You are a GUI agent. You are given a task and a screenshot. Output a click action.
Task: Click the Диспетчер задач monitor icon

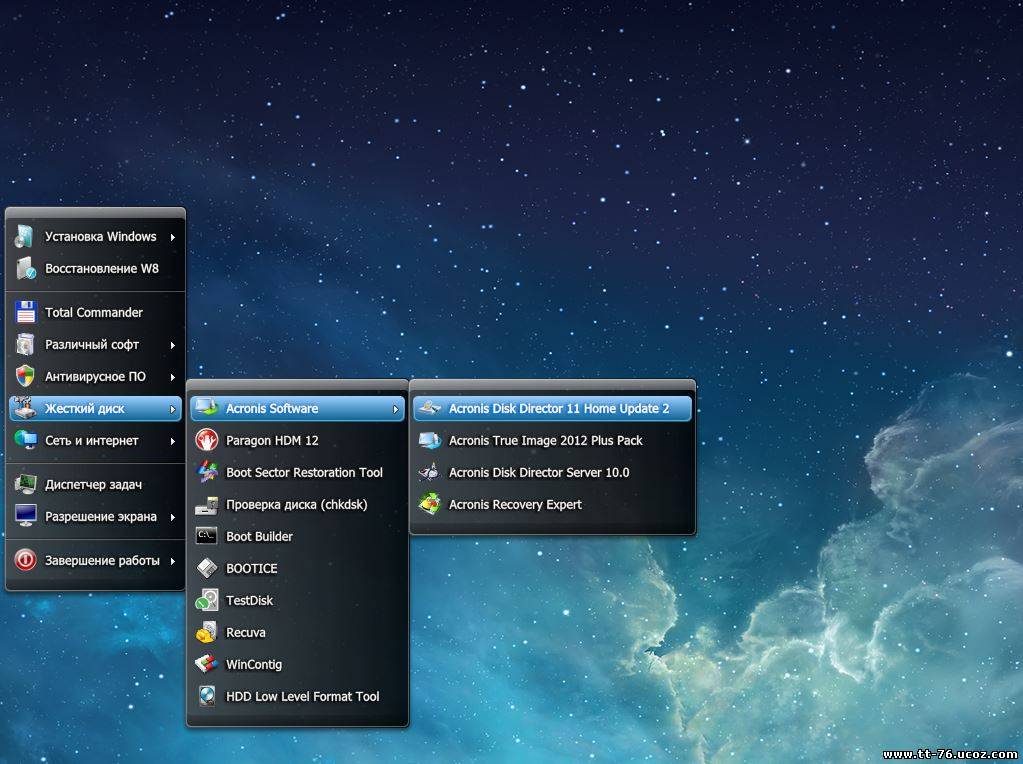(25, 484)
